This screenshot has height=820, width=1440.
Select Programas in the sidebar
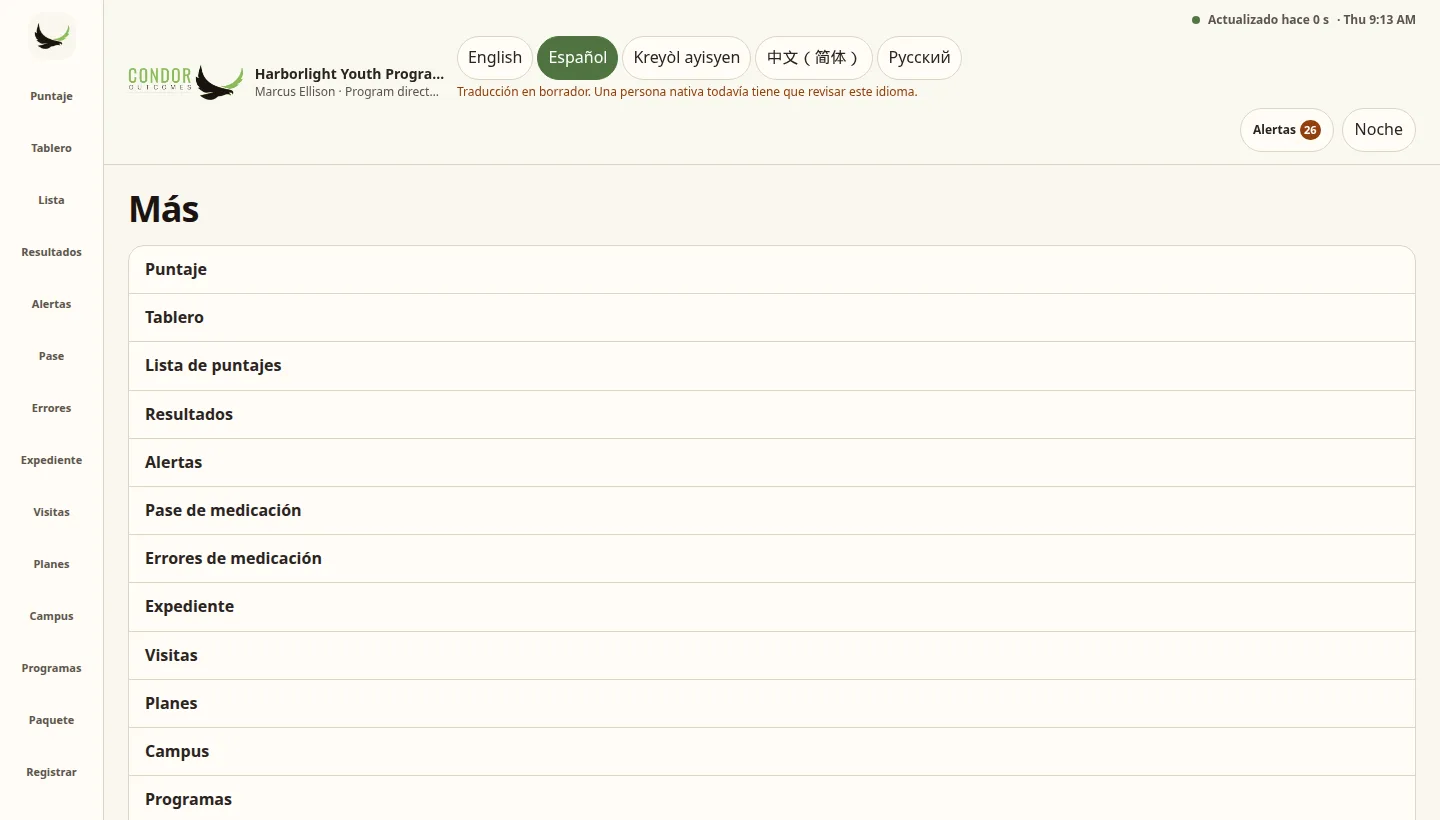[51, 668]
